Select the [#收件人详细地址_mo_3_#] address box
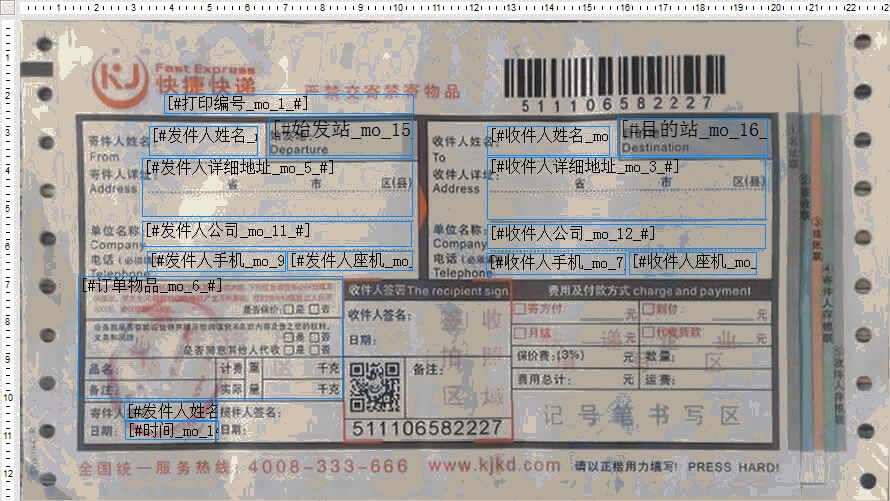Image resolution: width=890 pixels, height=501 pixels. click(x=626, y=189)
